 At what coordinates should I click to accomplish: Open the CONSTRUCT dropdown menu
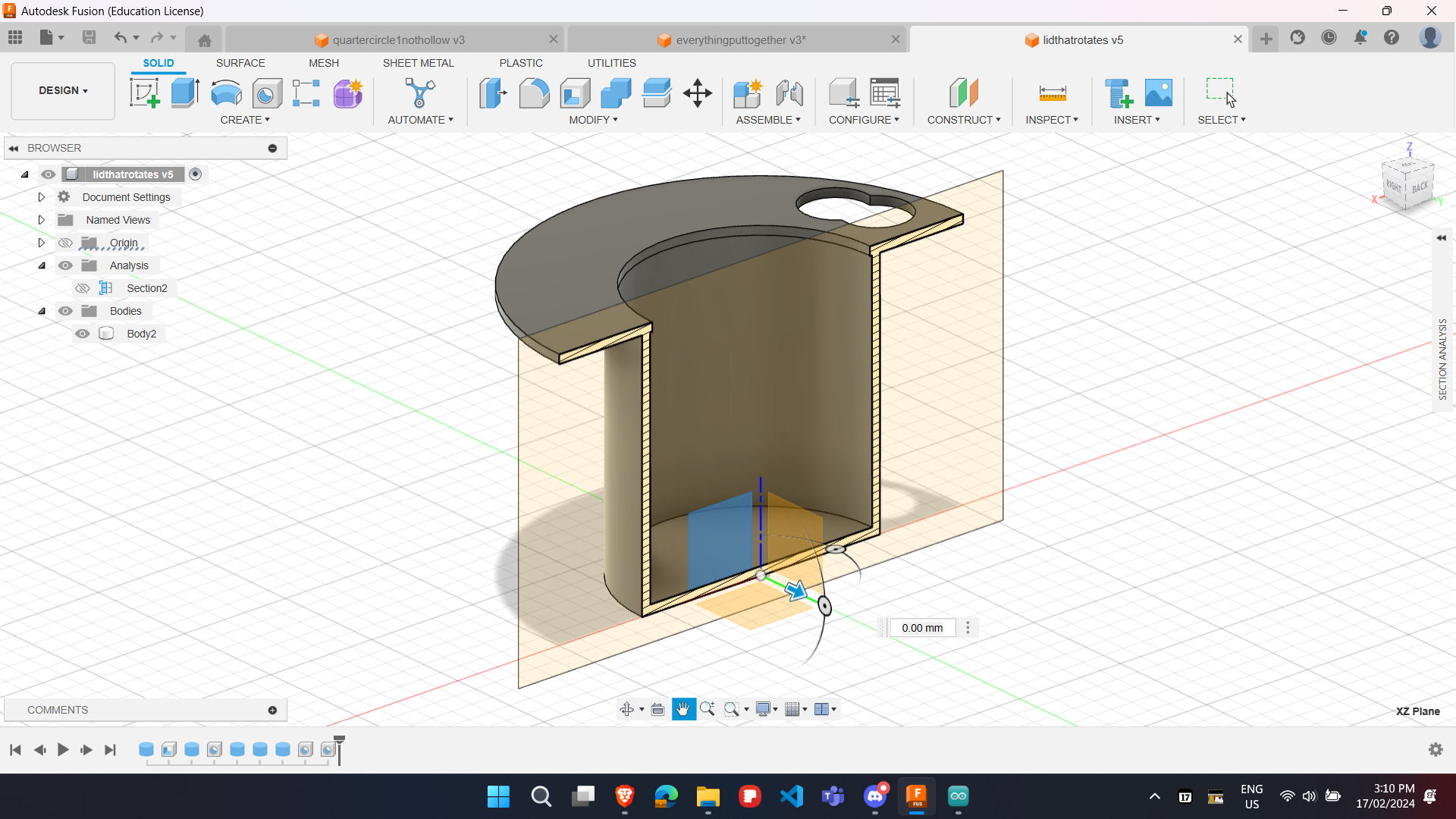963,120
